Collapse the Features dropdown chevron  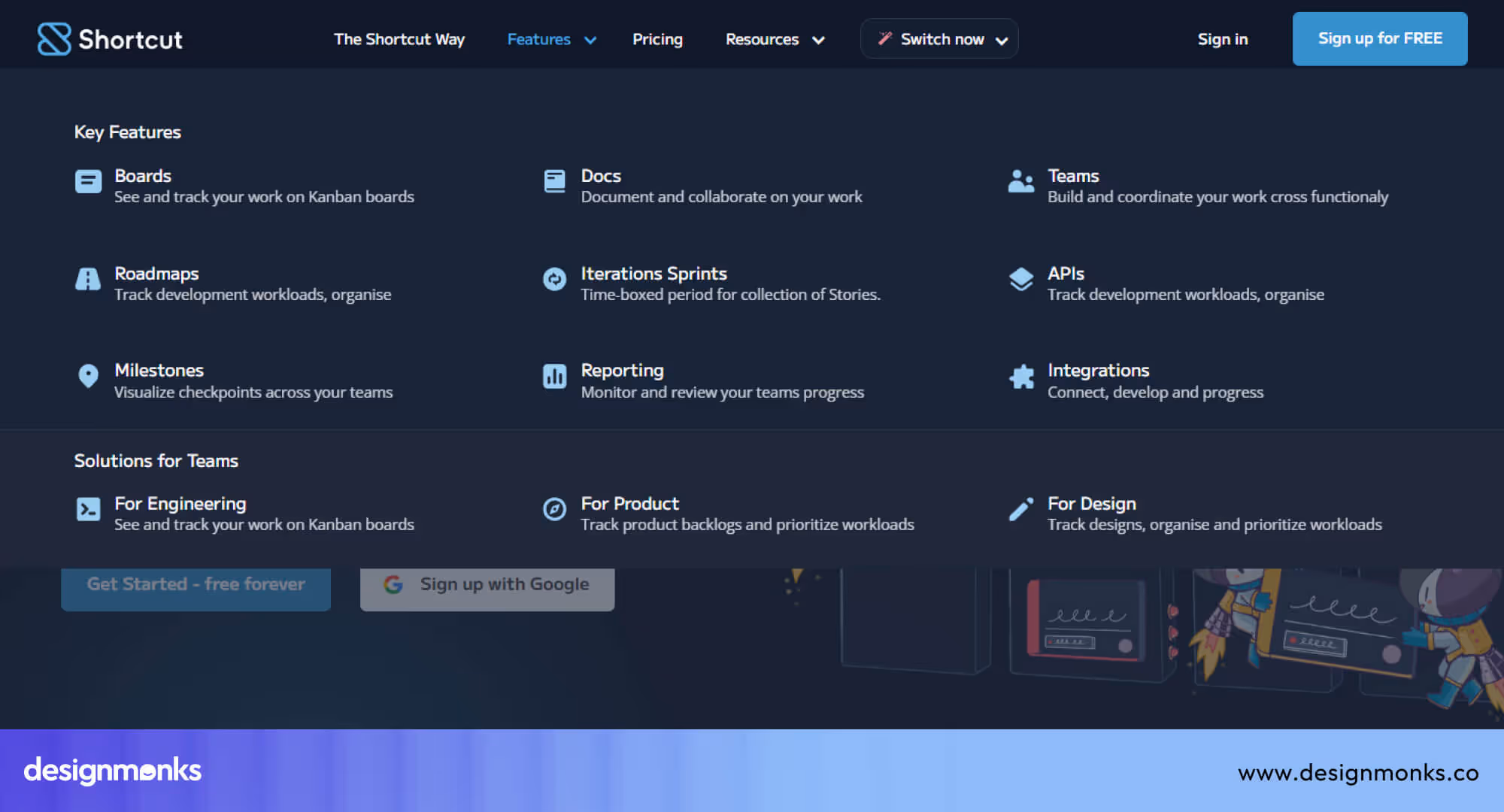590,40
